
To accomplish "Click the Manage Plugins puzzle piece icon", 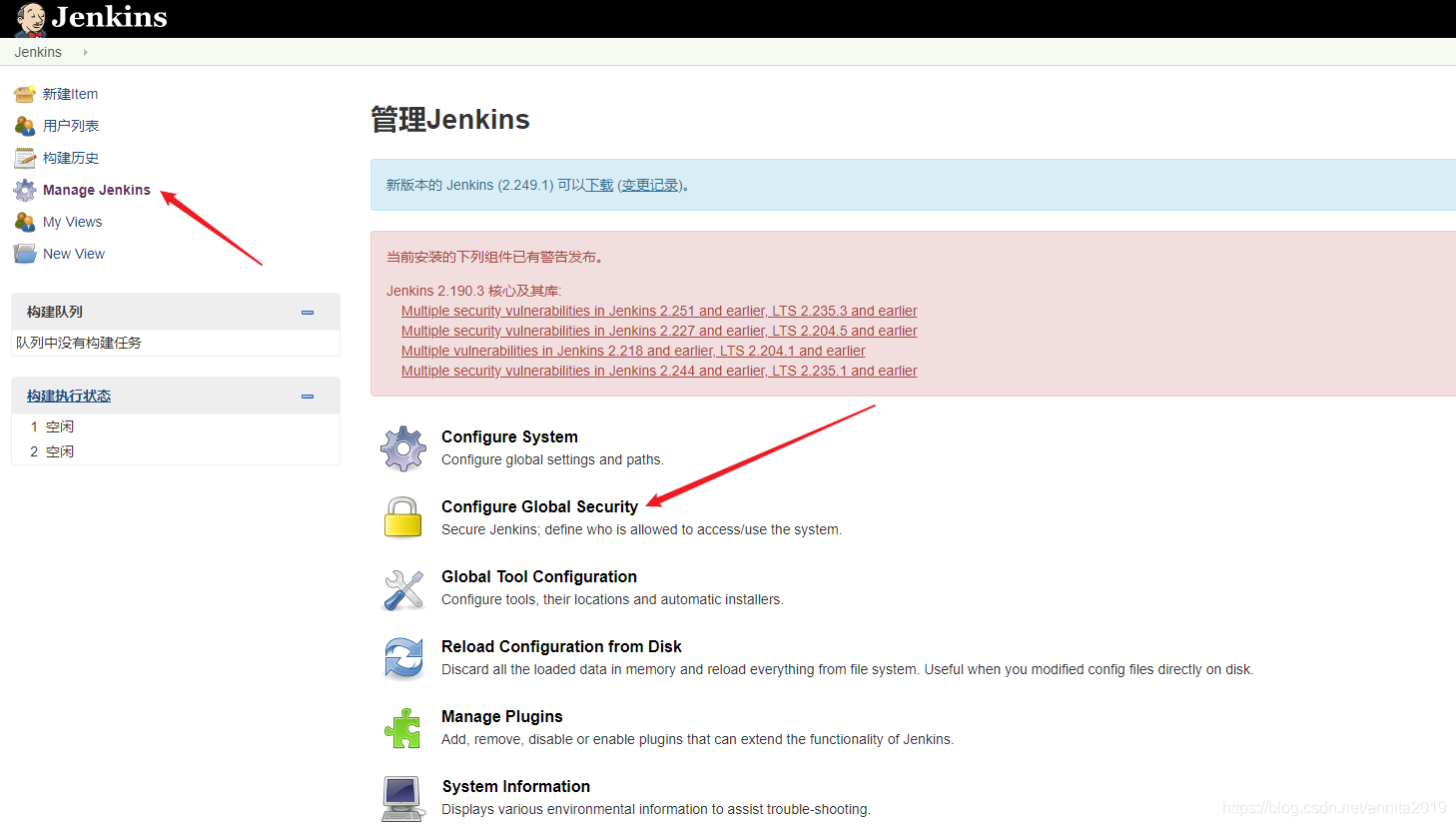I will 403,728.
